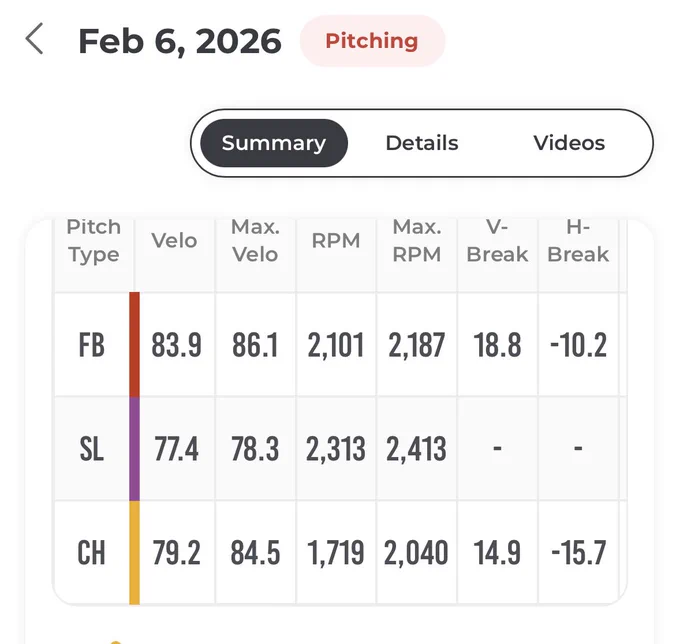Open the Details tab
Screen dimensions: 680x644
422,143
